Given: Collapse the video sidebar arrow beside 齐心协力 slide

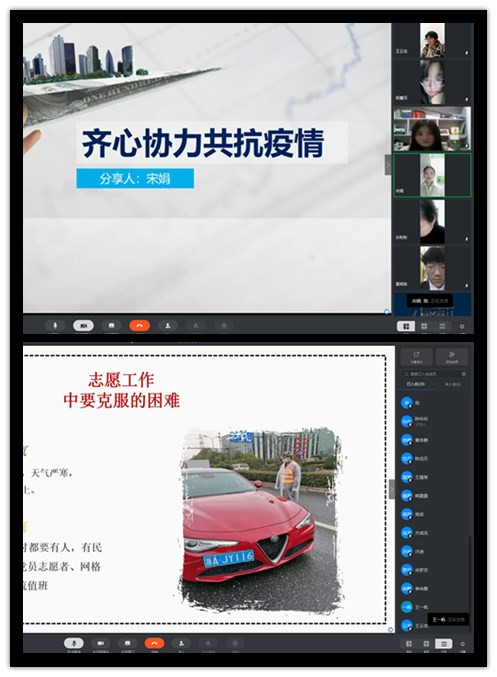Looking at the screenshot, I should [388, 165].
